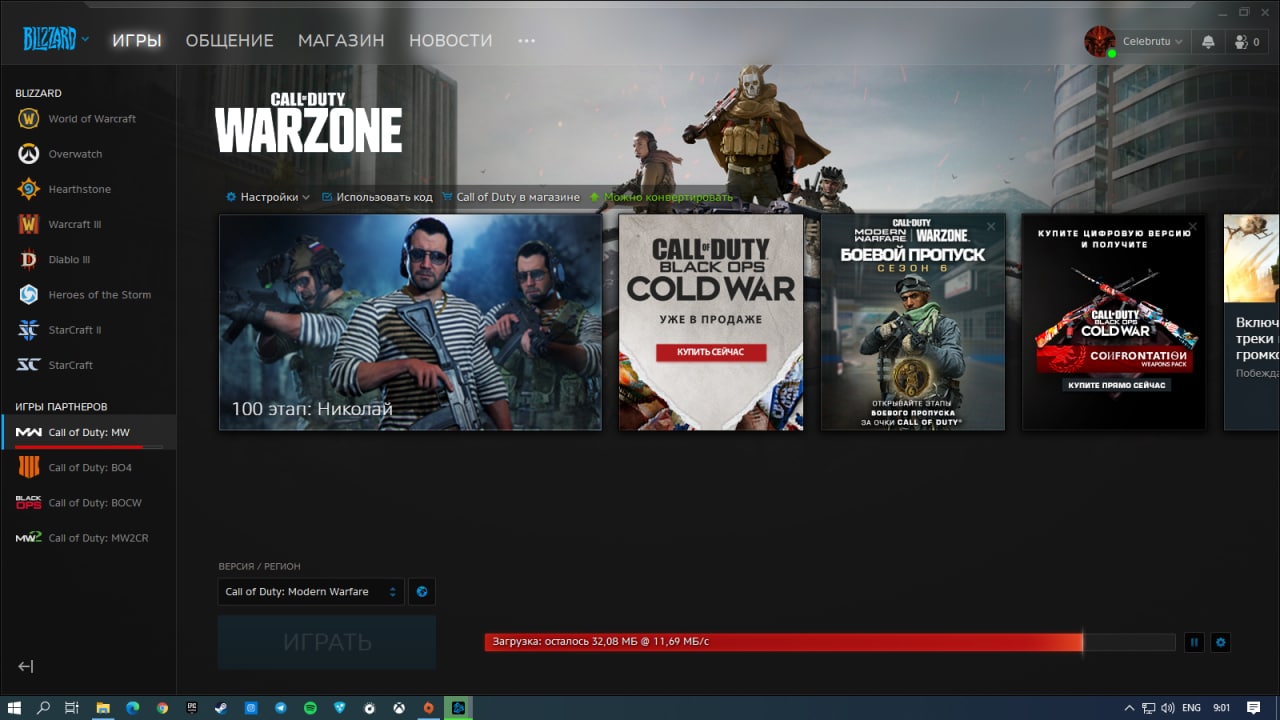Switch ENG input language indicator
The image size is (1280, 720).
[1191, 708]
